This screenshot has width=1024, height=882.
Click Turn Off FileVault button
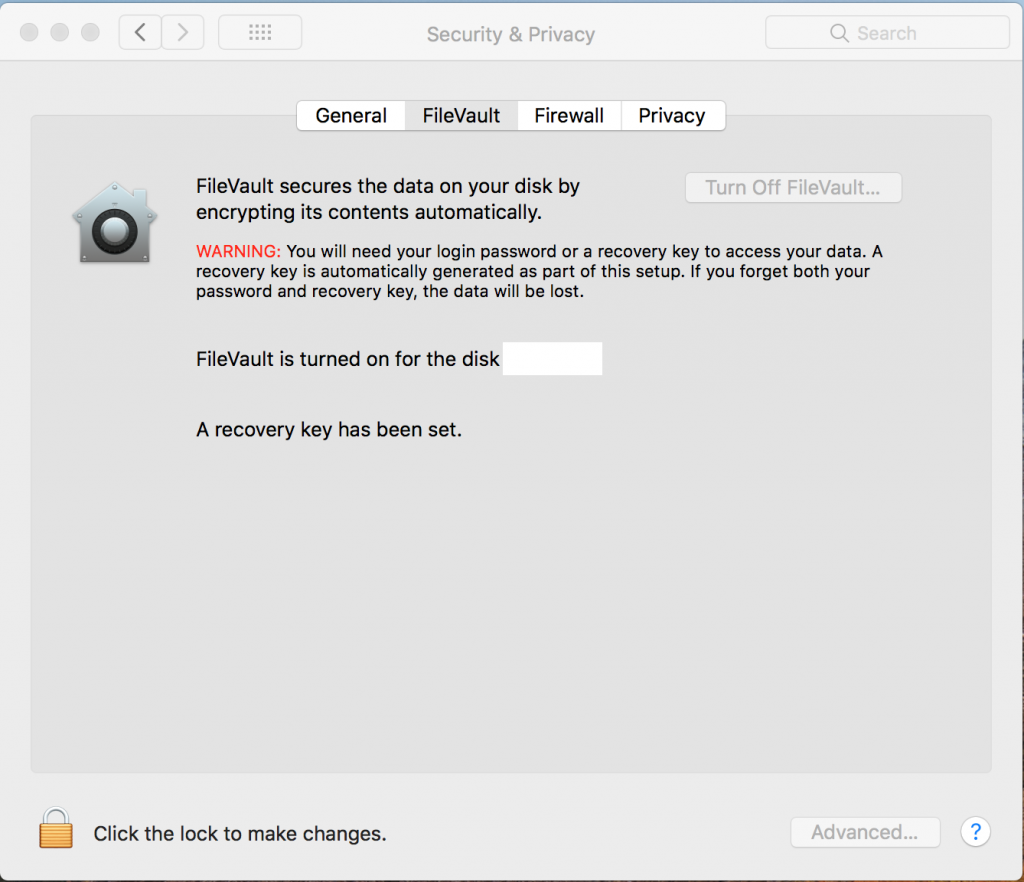(793, 187)
